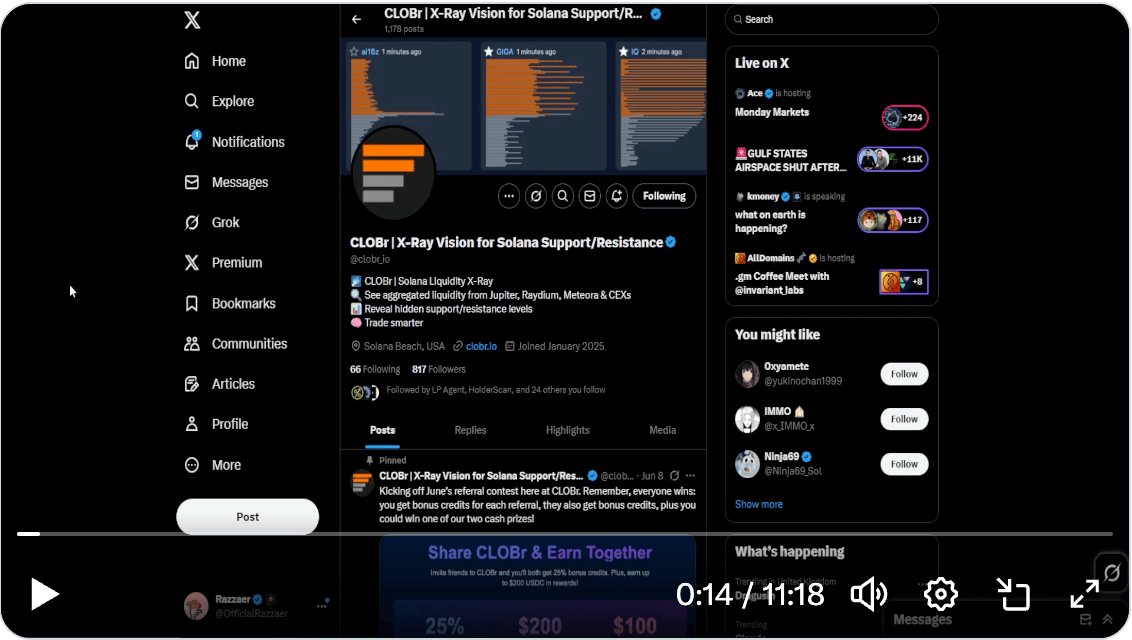
Task: Open Notifications from sidebar
Action: (234, 141)
